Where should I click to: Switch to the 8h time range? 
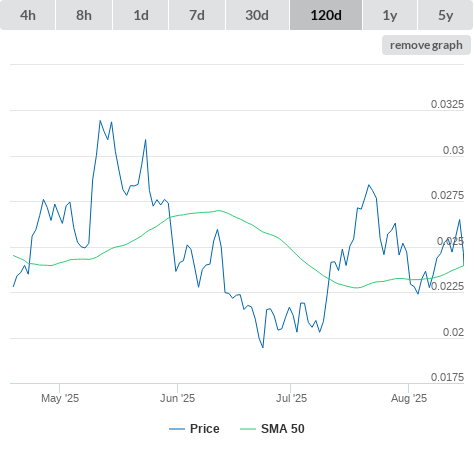point(84,15)
